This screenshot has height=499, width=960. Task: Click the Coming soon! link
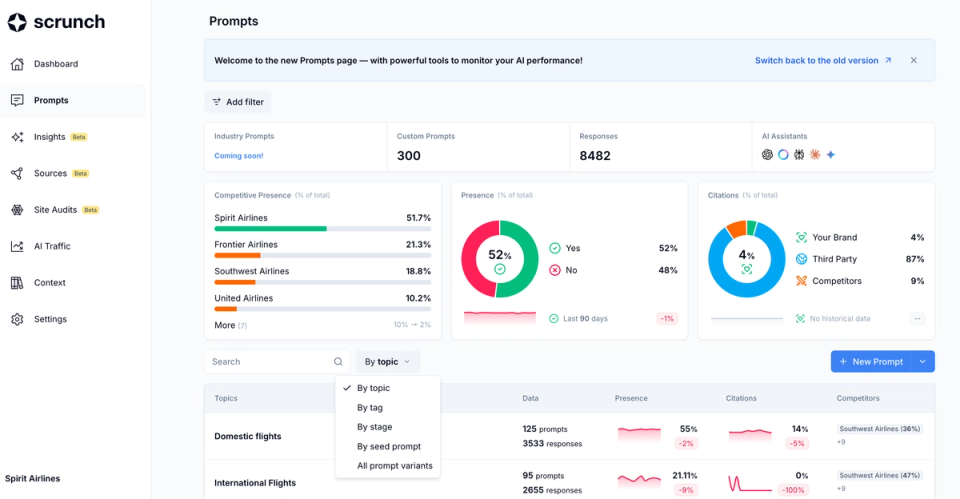239,156
